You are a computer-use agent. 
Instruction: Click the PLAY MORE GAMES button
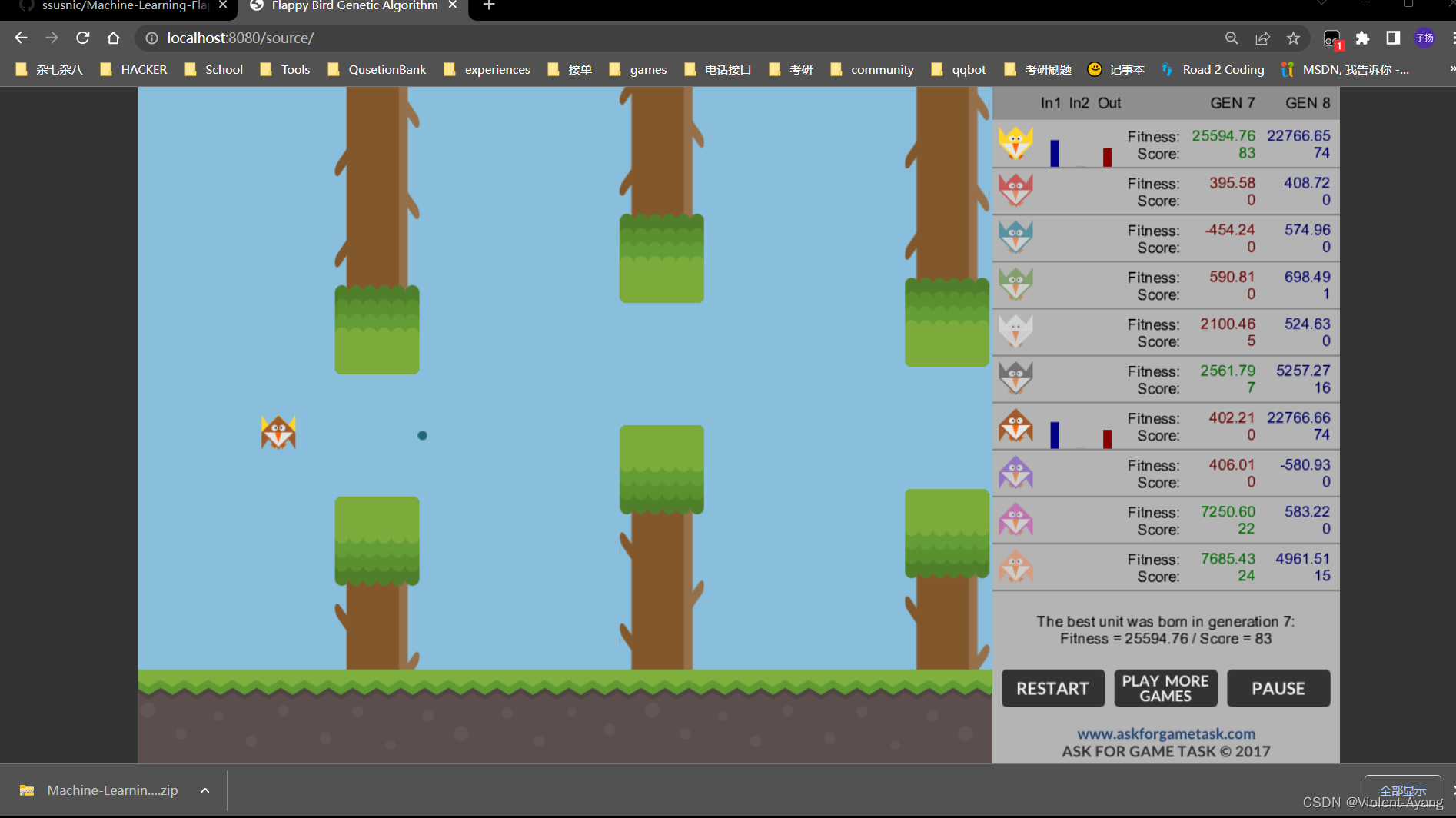coord(1165,688)
